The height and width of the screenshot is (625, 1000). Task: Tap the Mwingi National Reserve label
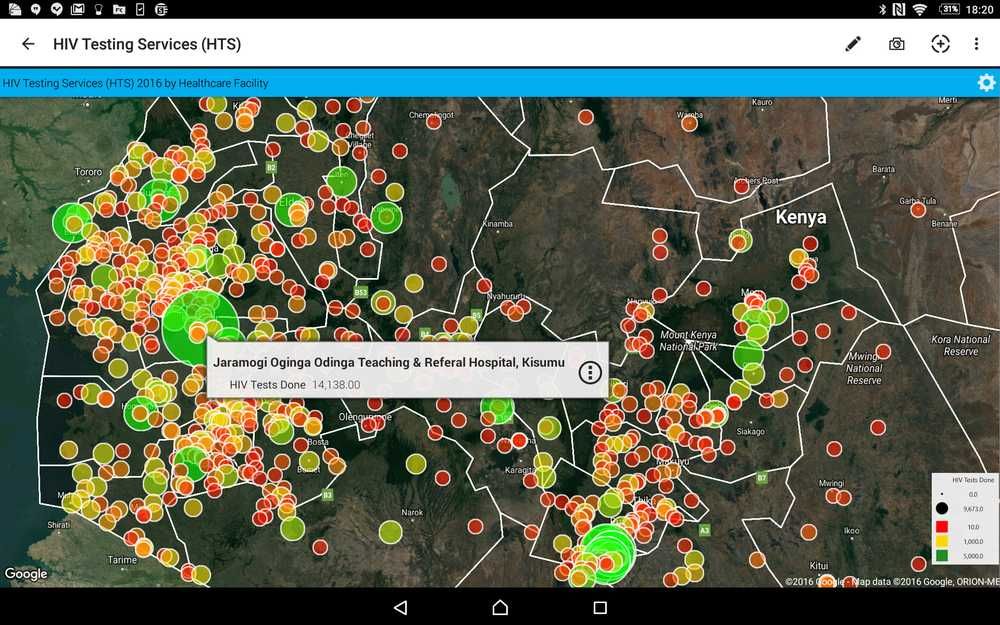pos(864,368)
